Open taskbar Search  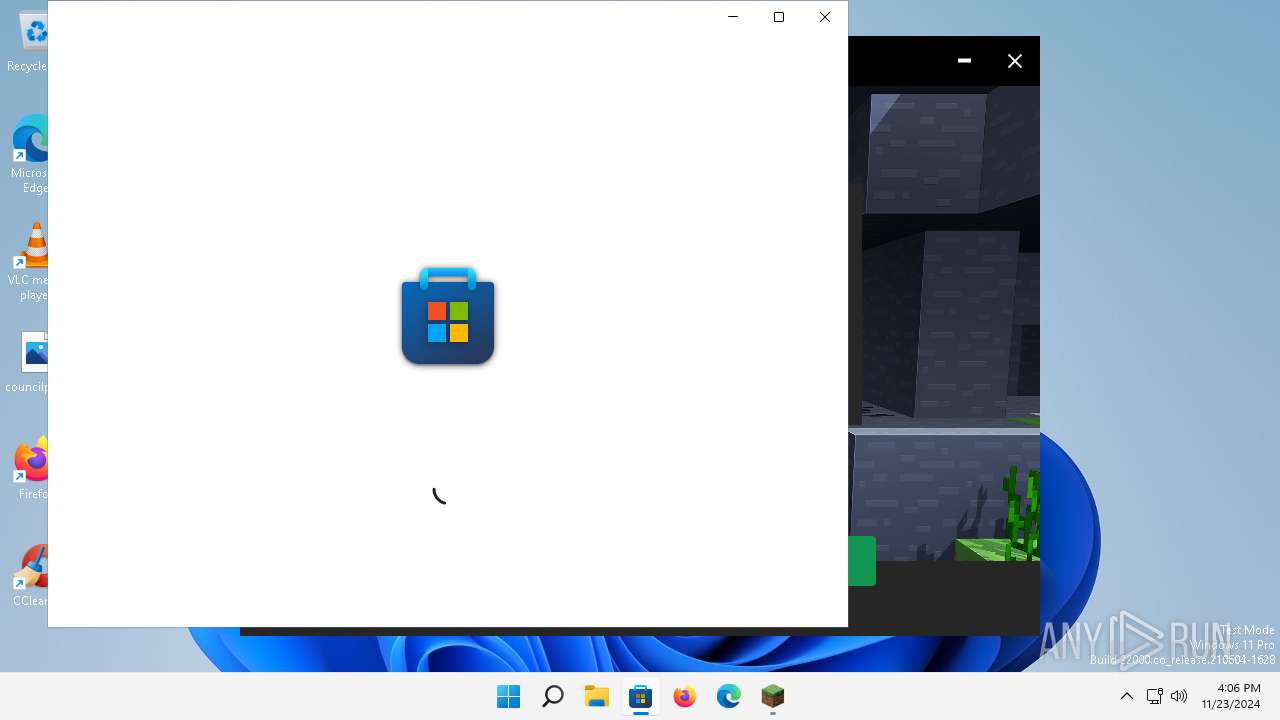click(x=552, y=696)
